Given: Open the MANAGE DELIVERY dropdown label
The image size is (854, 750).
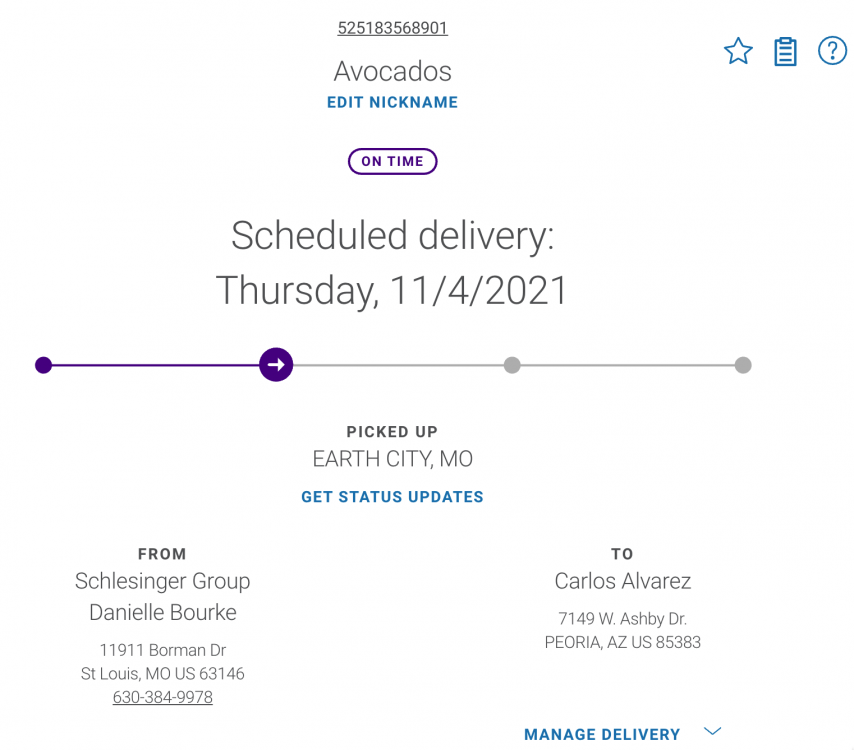Looking at the screenshot, I should tap(602, 734).
